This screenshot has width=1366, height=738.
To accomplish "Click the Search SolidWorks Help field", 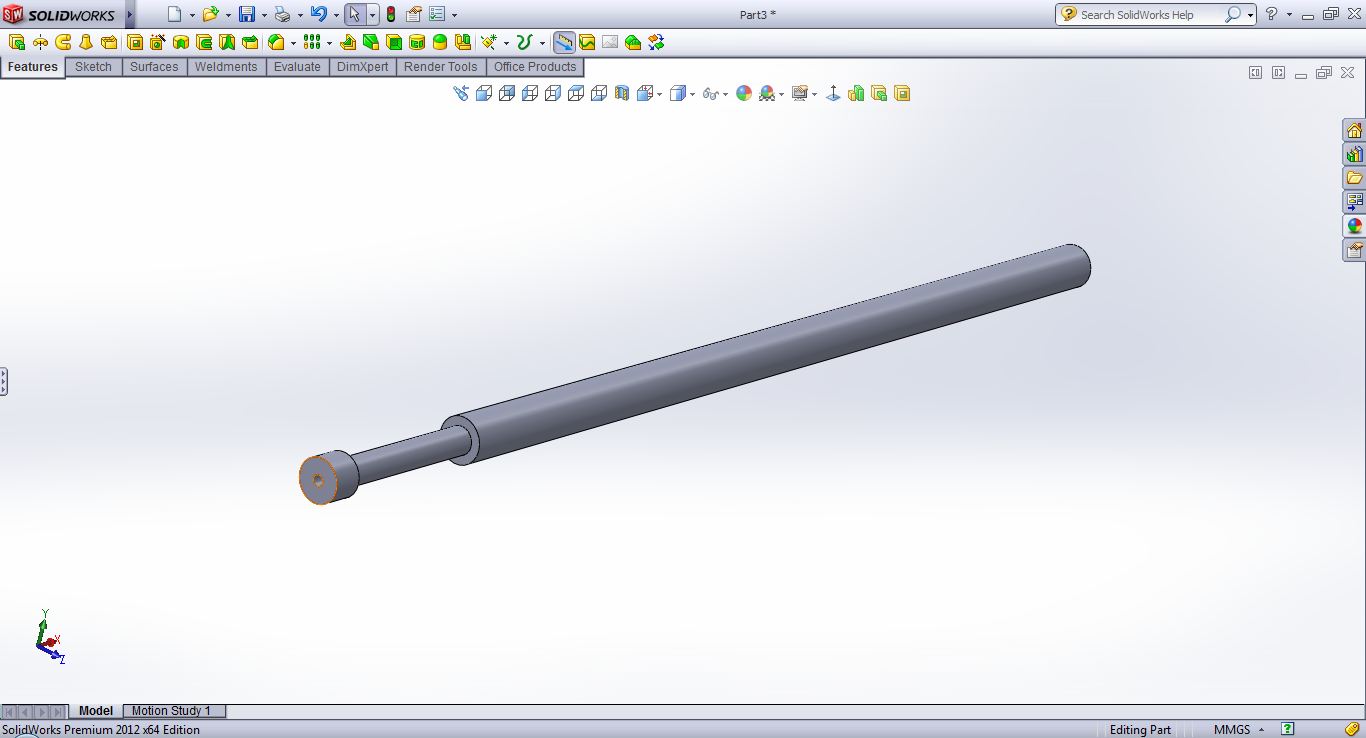I will coord(1150,15).
